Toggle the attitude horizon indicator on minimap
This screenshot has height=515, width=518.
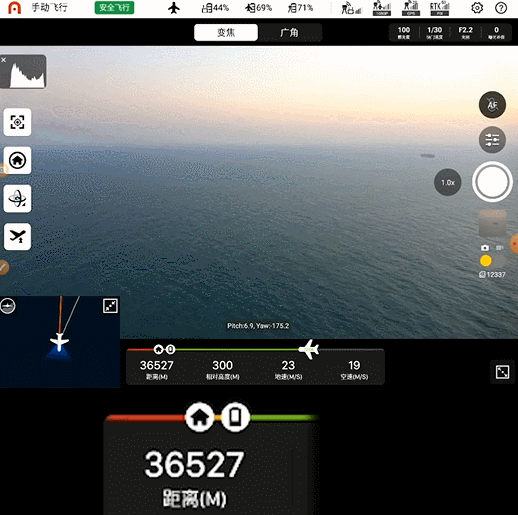tap(8, 306)
